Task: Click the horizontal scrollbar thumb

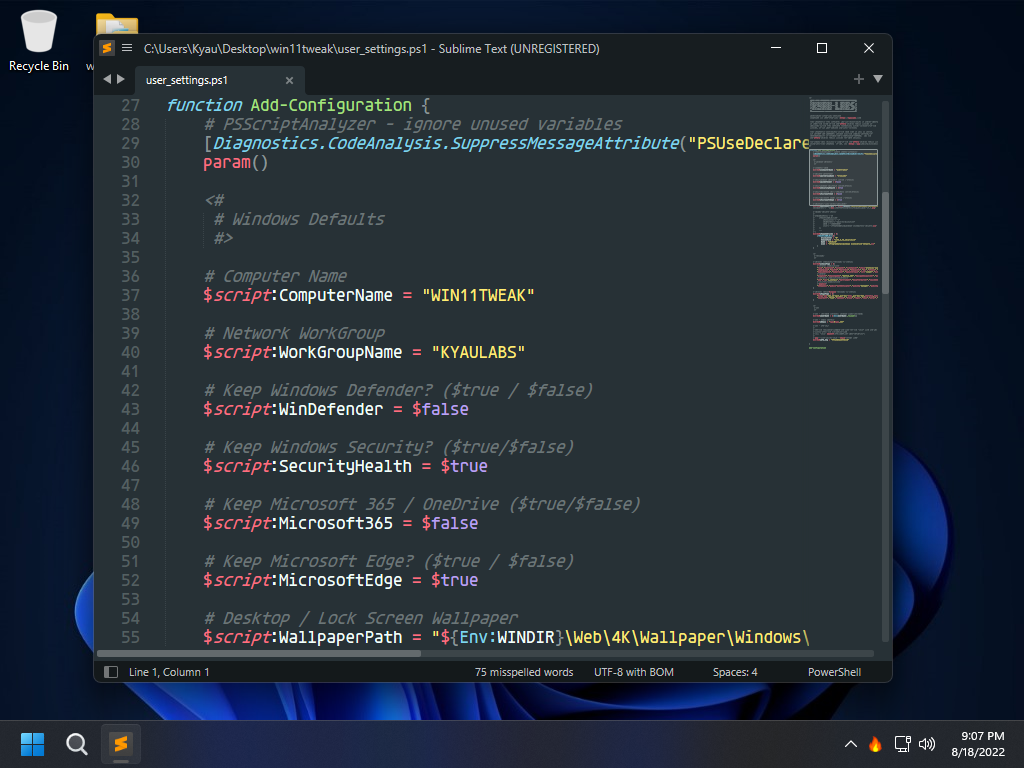Action: 259,653
